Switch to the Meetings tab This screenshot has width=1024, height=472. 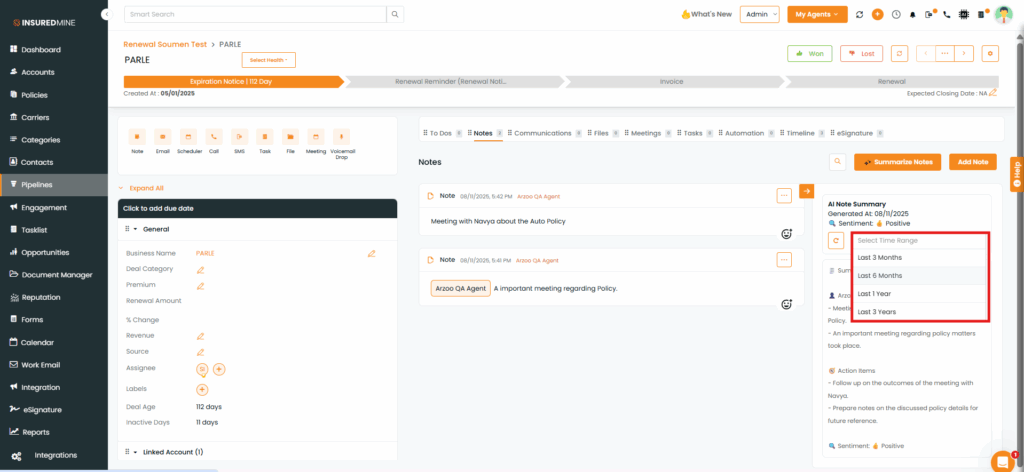(x=646, y=133)
